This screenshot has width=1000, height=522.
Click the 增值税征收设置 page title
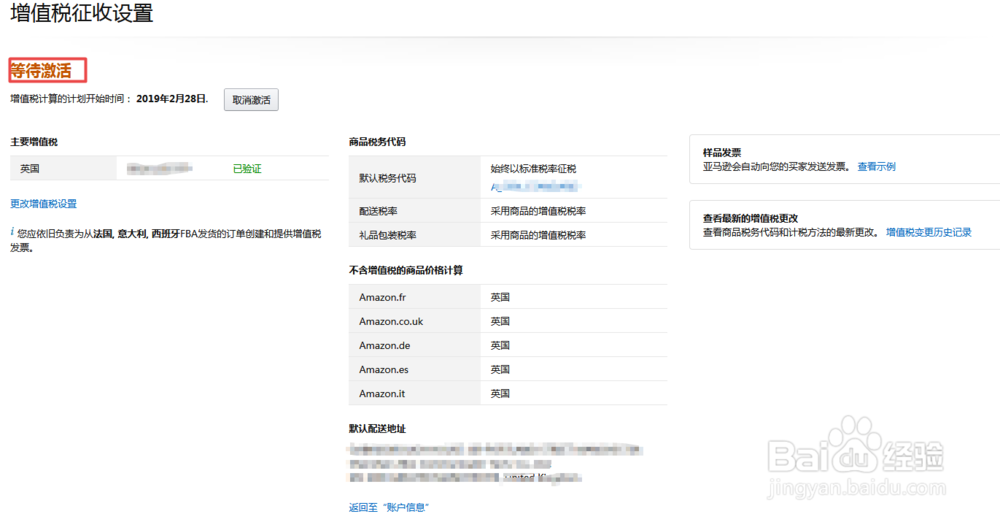pos(82,13)
